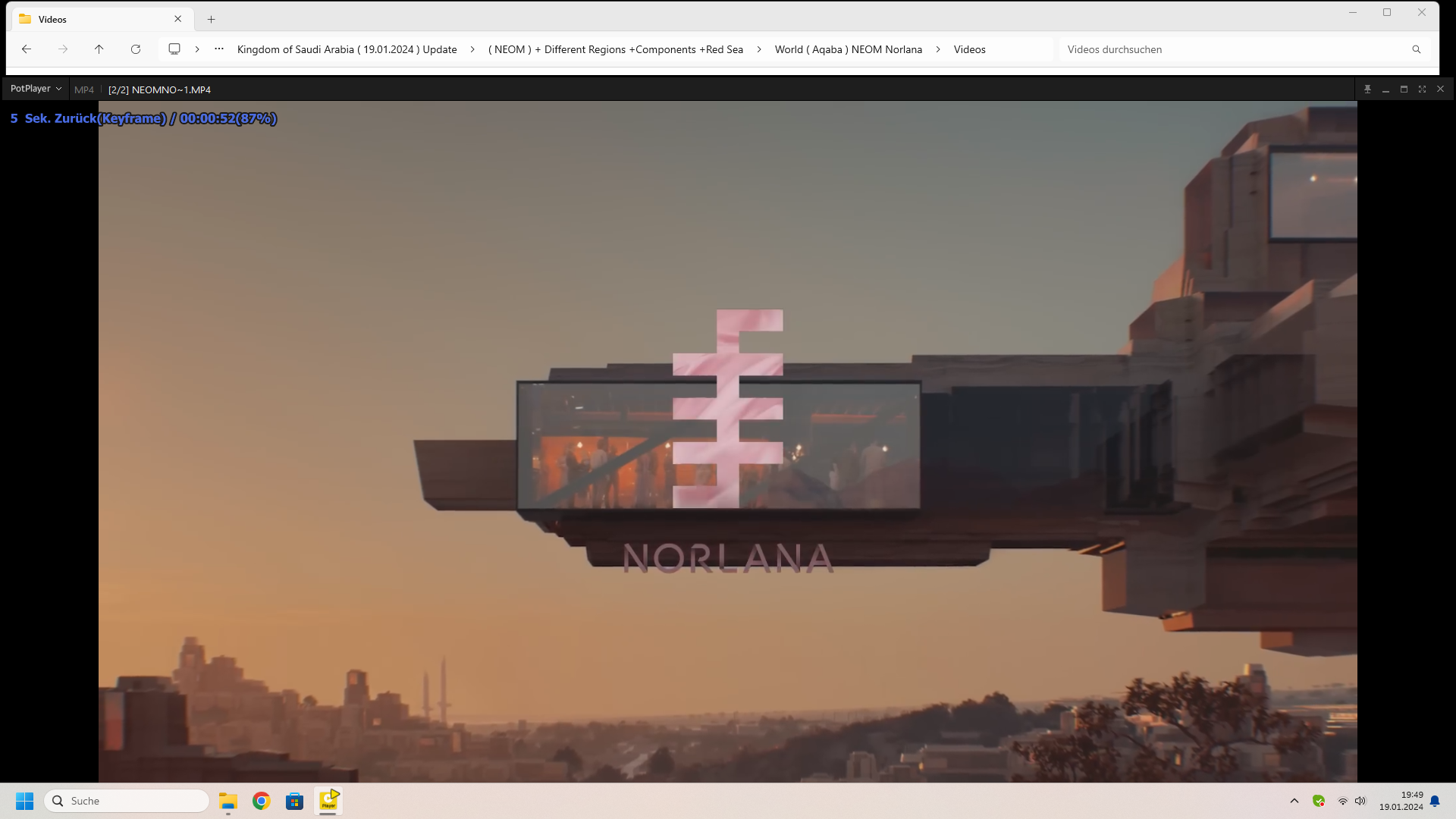Open the volume speaker tray icon
This screenshot has height=819, width=1456.
[x=1360, y=801]
